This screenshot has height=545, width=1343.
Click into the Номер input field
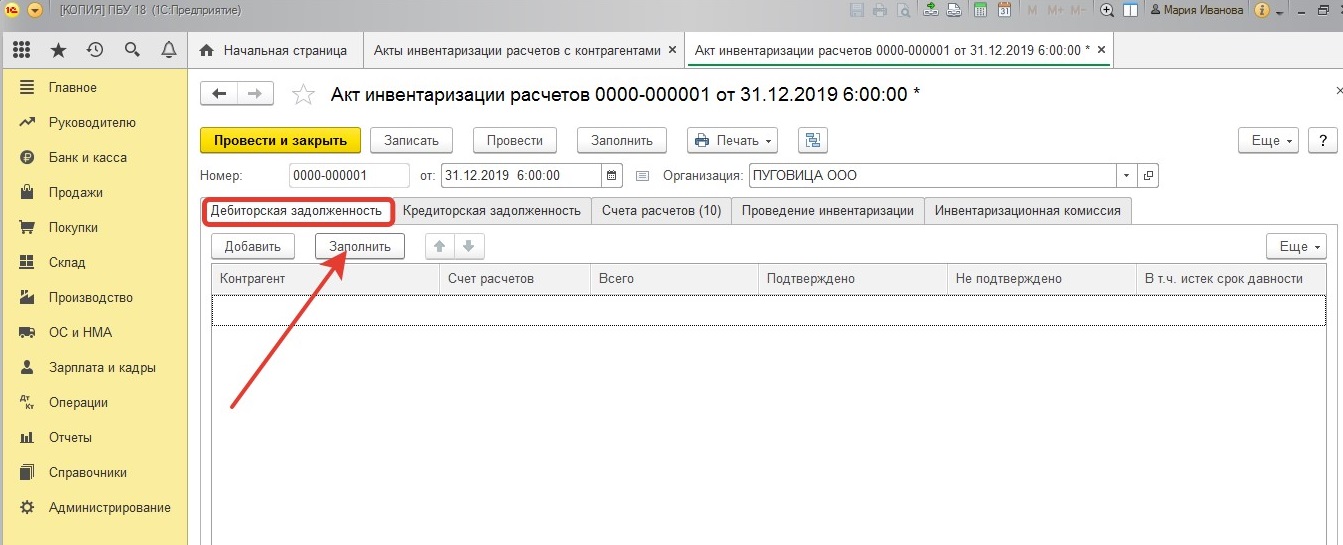[x=348, y=176]
